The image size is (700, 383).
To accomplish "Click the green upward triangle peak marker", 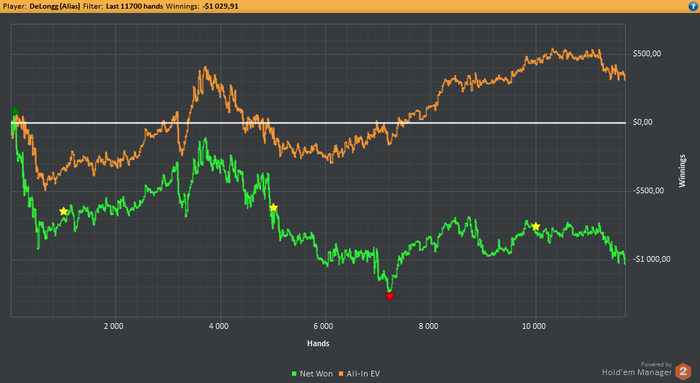I will 15,111.
